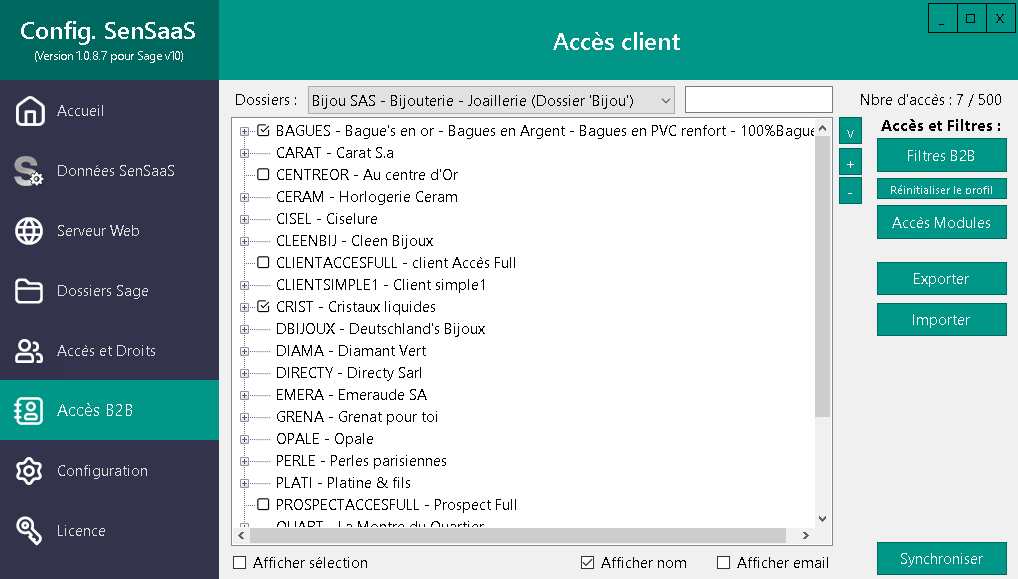Check the CLIENTACCESFULL checkbox
This screenshot has height=579, width=1018.
[x=263, y=263]
